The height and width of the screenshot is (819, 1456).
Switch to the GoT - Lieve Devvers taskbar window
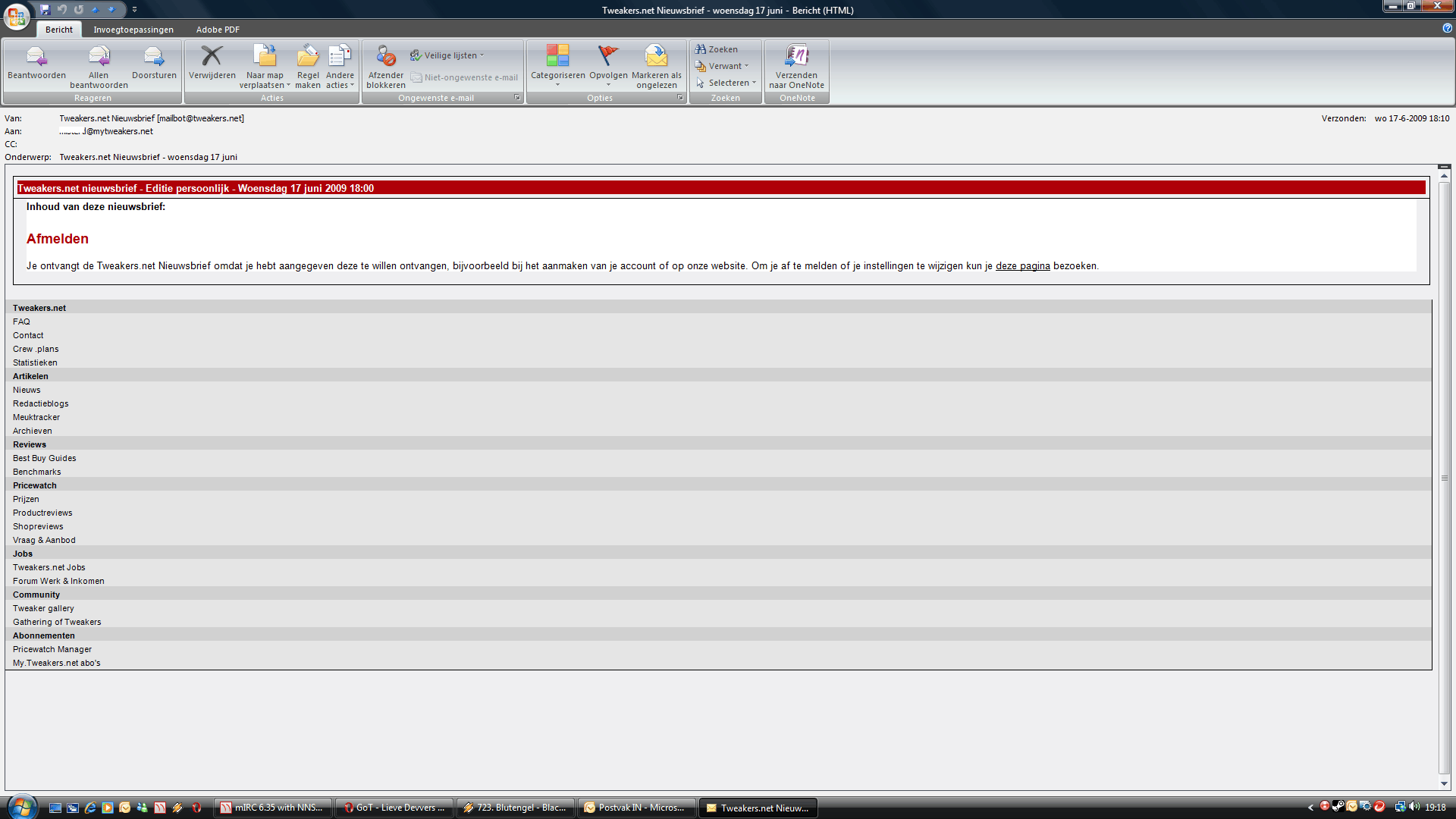(394, 808)
